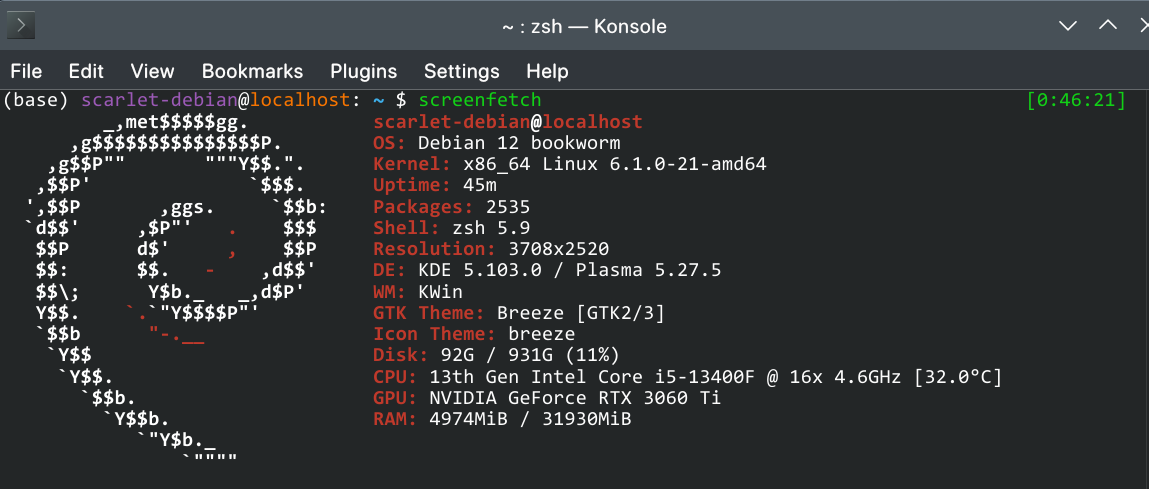The width and height of the screenshot is (1149, 489).
Task: Open the Plugins menu
Action: point(363,71)
